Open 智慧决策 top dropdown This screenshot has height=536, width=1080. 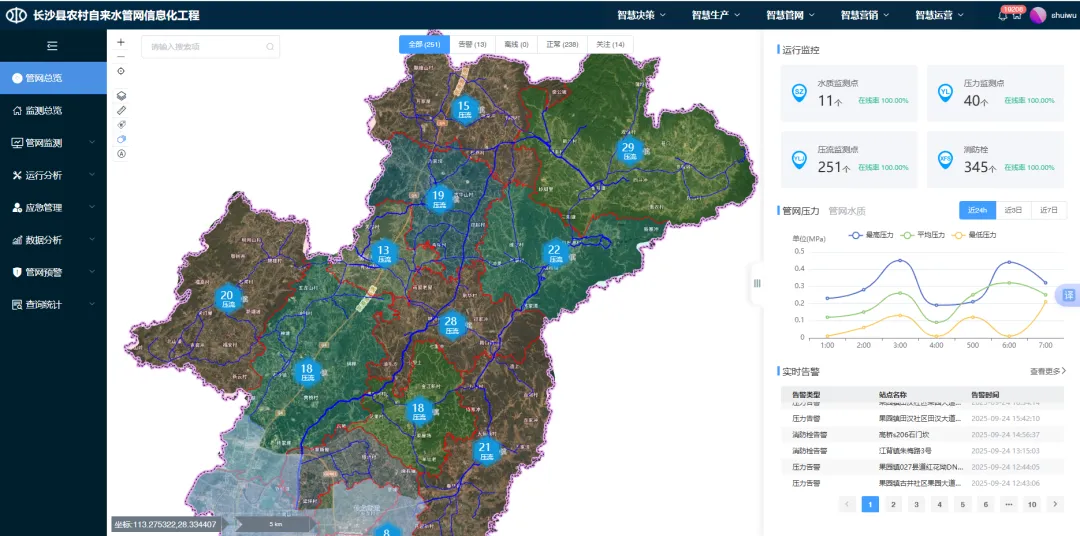(641, 15)
